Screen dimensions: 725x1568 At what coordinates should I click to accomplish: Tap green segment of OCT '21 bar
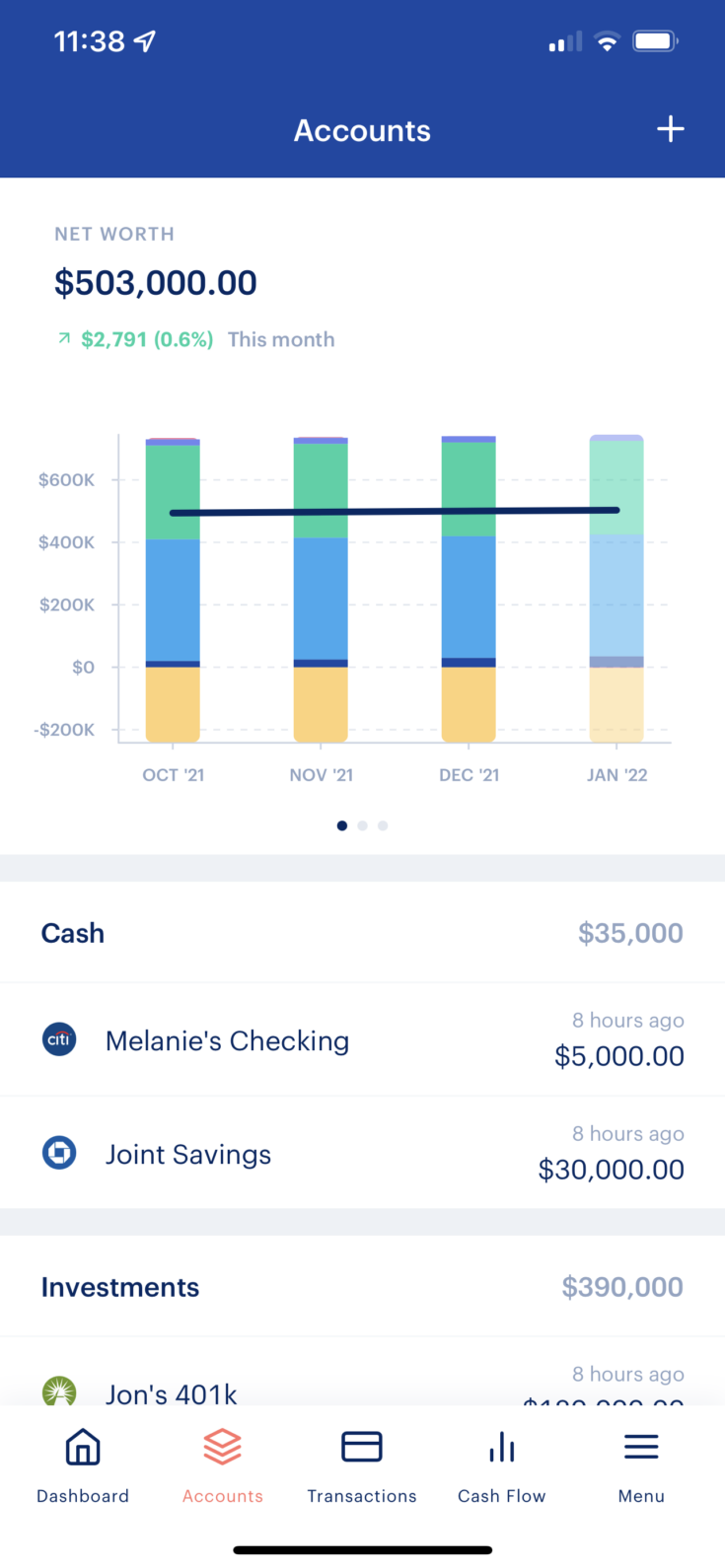173,492
